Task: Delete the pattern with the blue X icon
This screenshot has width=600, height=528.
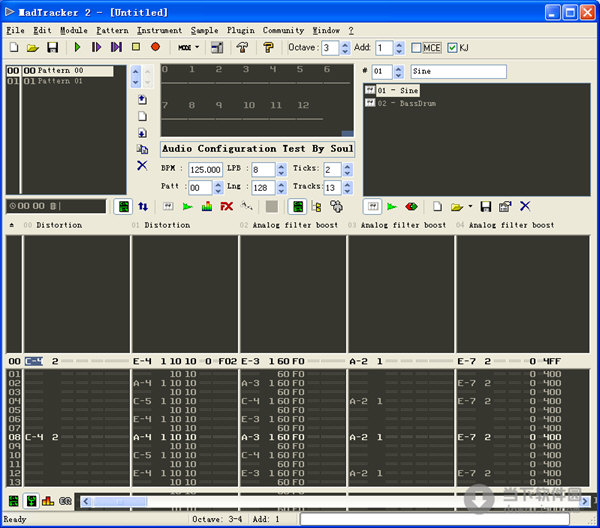Action: click(142, 165)
